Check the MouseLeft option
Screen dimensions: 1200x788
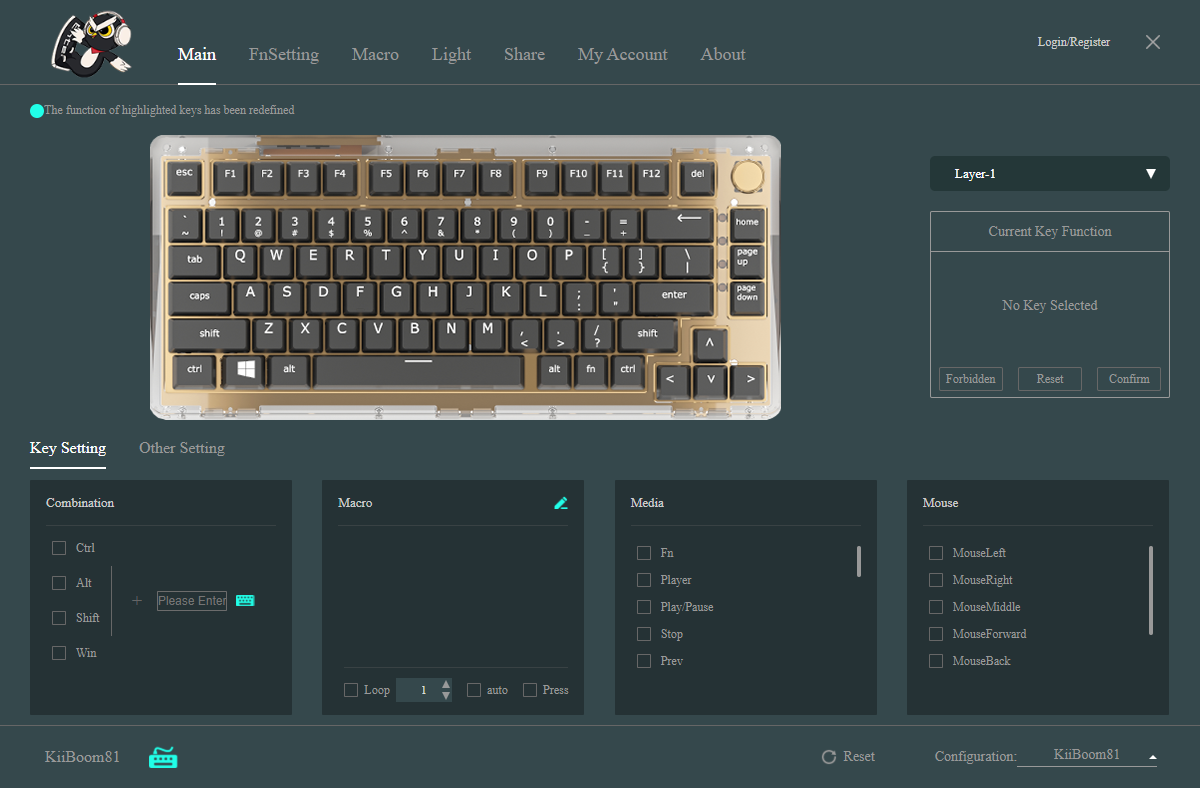936,553
